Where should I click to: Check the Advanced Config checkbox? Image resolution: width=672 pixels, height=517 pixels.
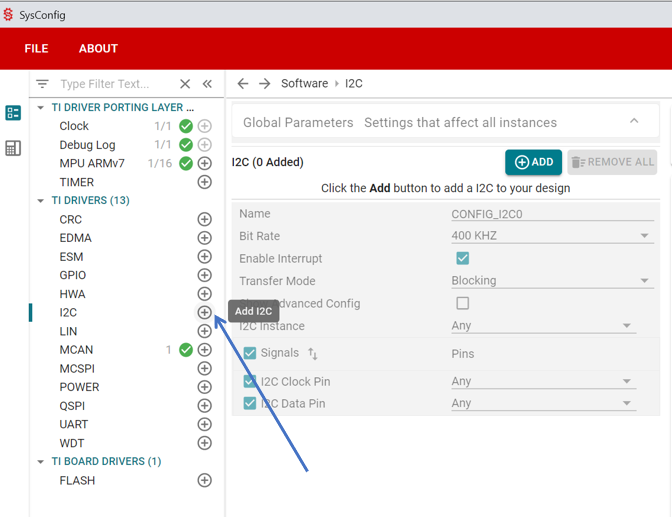click(462, 304)
